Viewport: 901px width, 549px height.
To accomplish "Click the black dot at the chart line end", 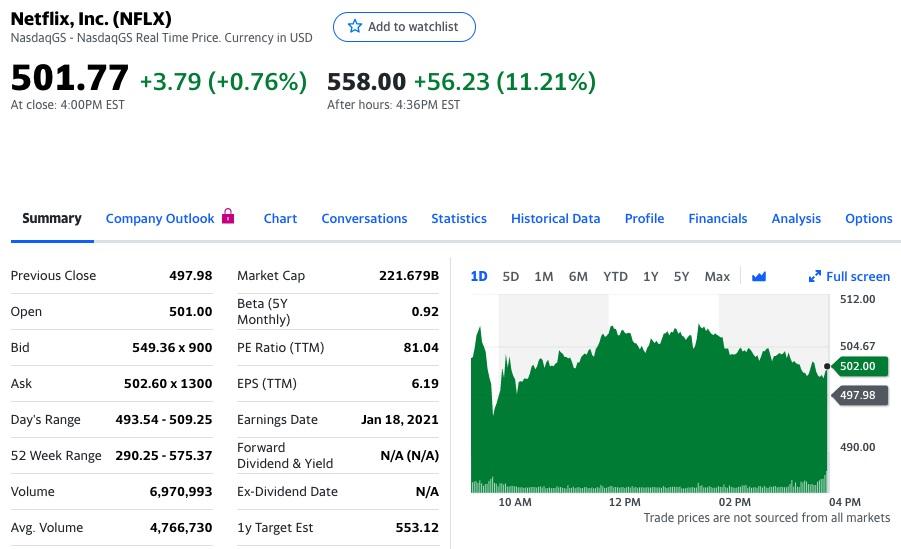I will [x=827, y=366].
